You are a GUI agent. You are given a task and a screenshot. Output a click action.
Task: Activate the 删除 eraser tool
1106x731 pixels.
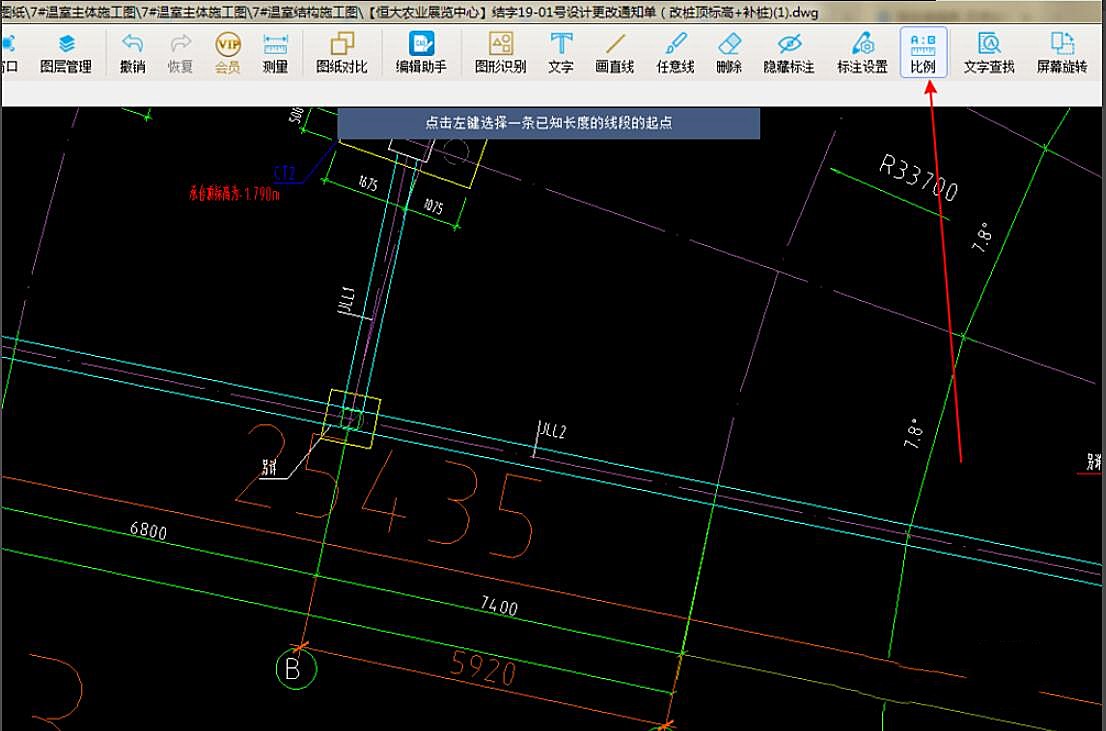pos(729,53)
